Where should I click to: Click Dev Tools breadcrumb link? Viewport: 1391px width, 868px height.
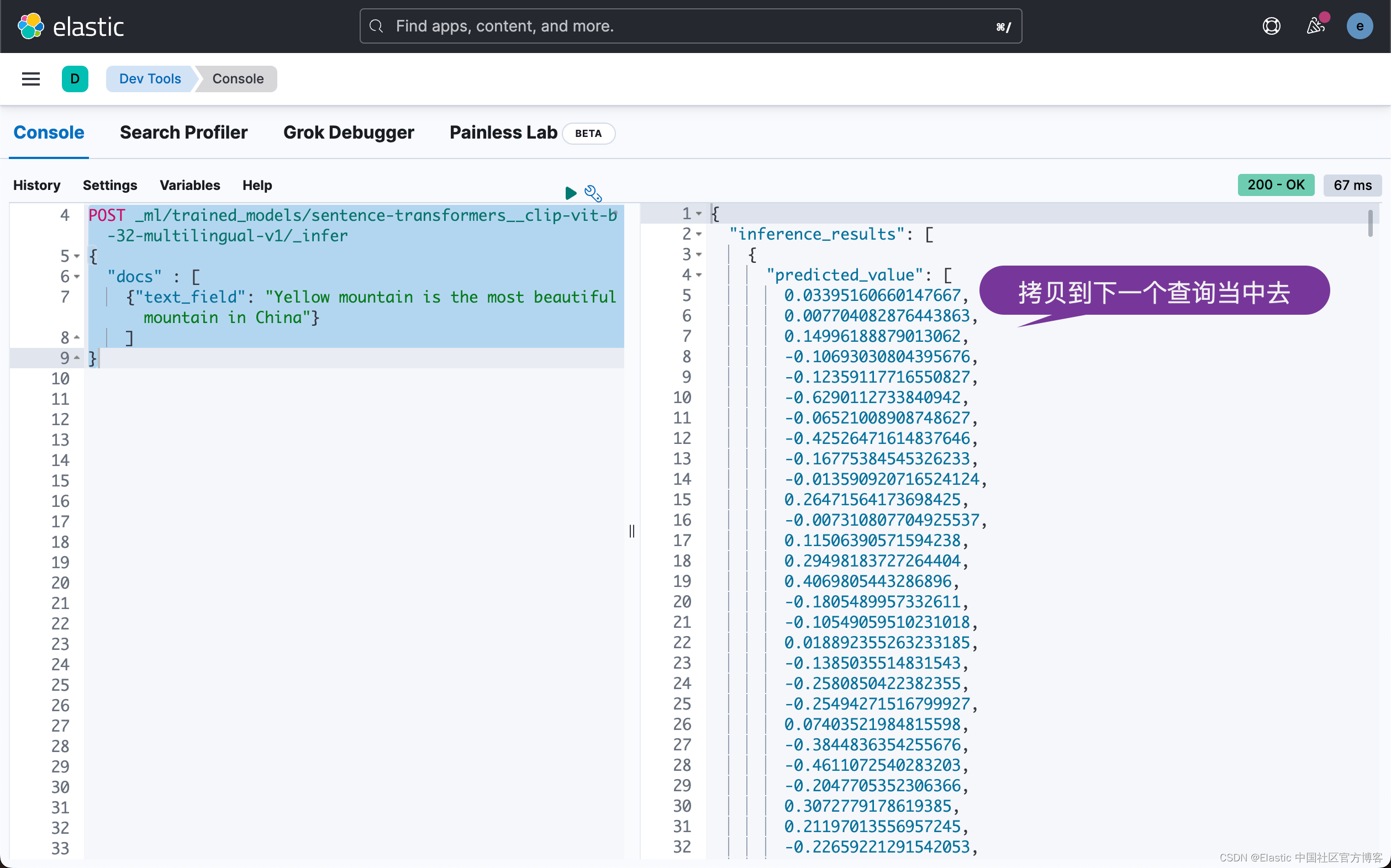150,78
